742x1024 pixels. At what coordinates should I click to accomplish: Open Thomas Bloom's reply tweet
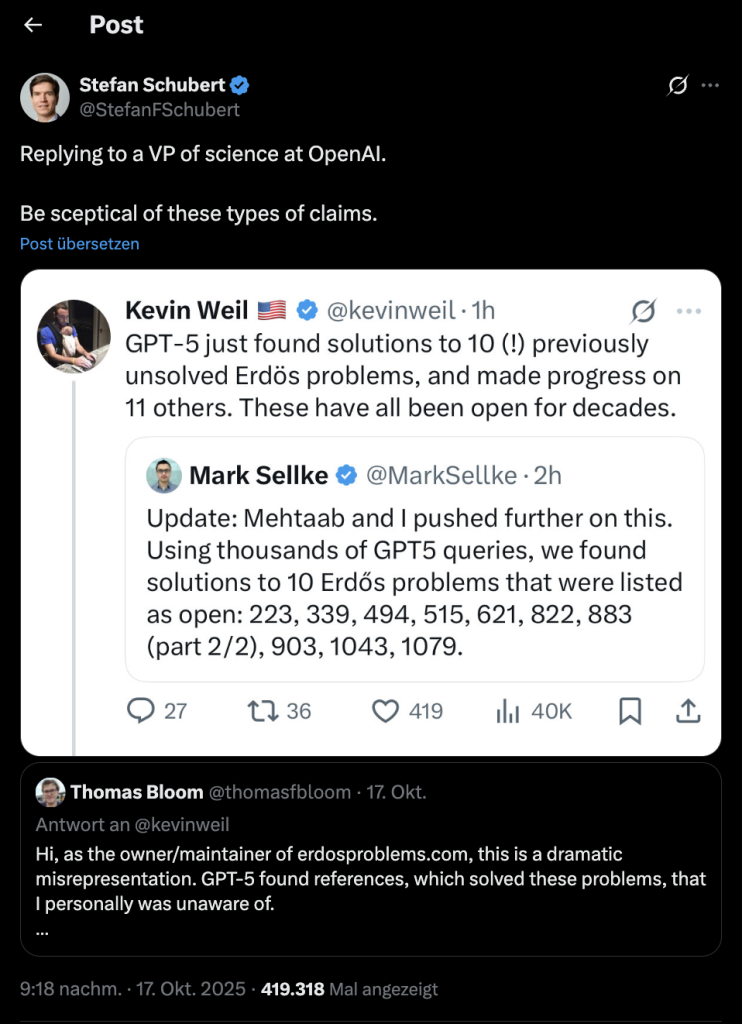point(370,879)
